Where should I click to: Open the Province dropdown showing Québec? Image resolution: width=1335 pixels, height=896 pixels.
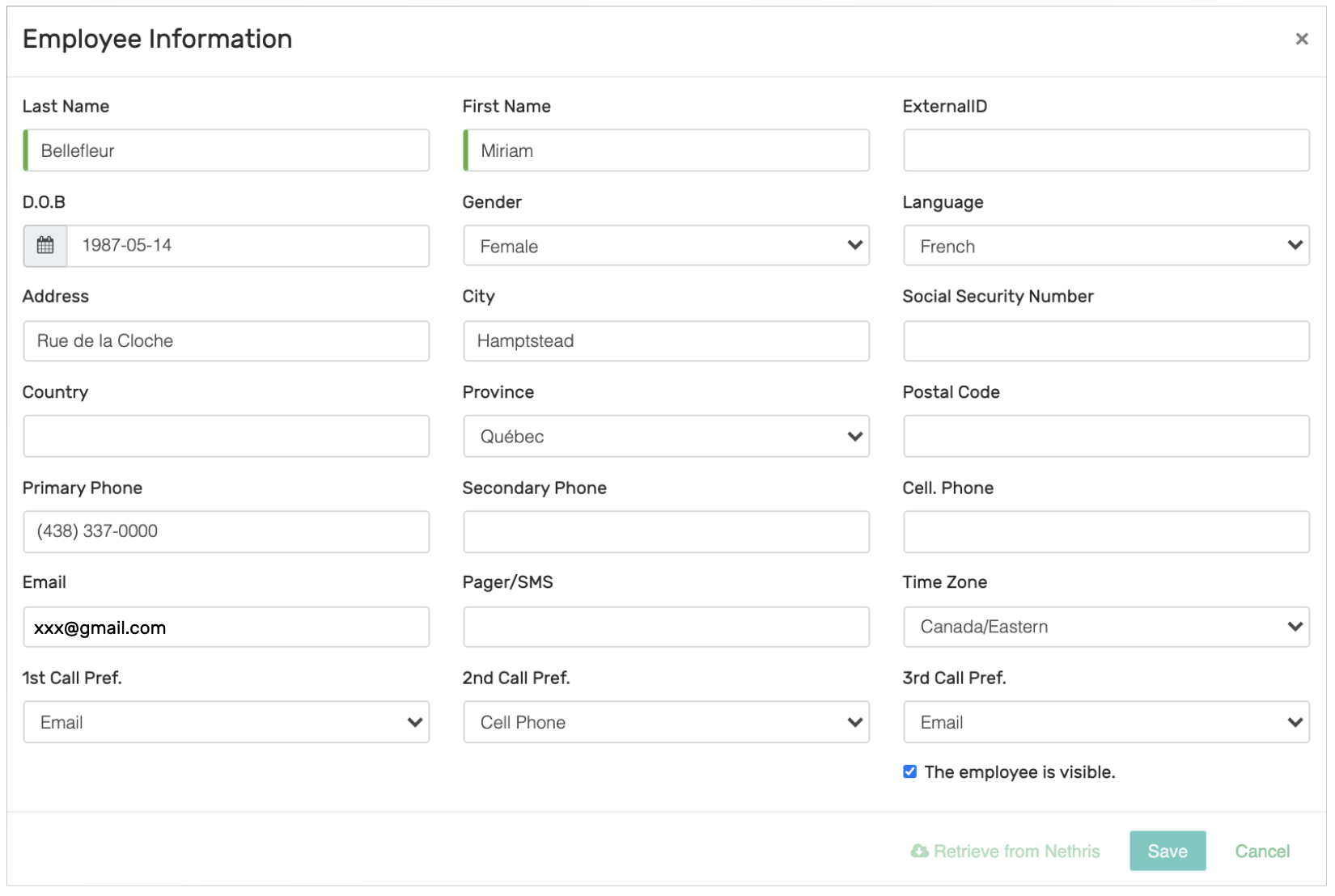(666, 437)
